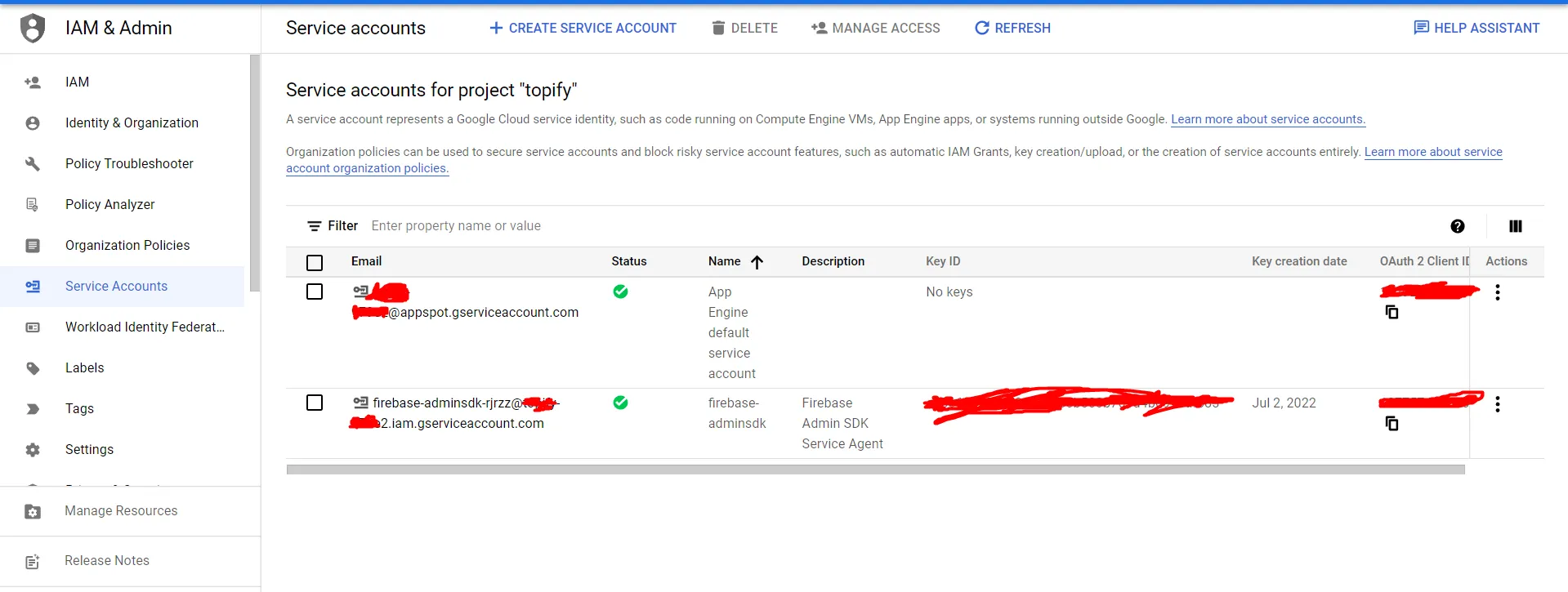Open the Help Assistant
Viewport: 1568px width, 592px height.
(x=1476, y=28)
